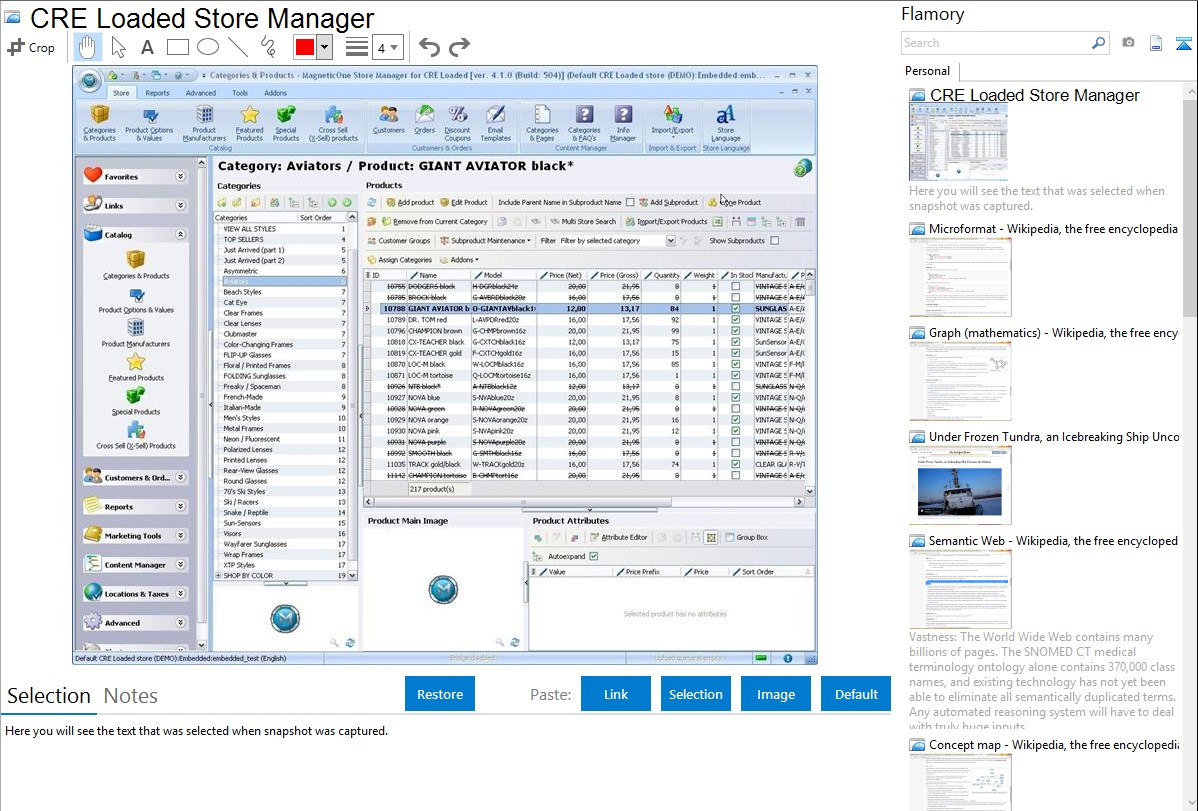Choose the straight line tool

[x=238, y=47]
